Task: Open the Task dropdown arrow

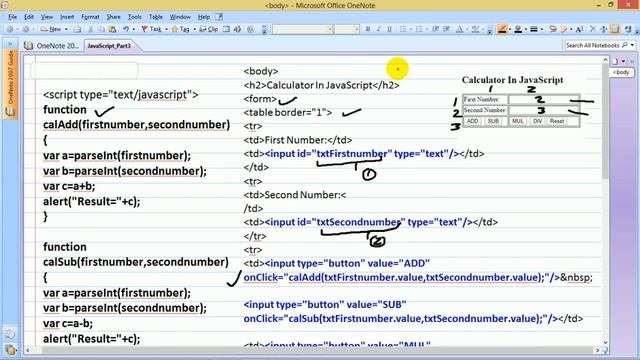Action: pyautogui.click(x=167, y=29)
